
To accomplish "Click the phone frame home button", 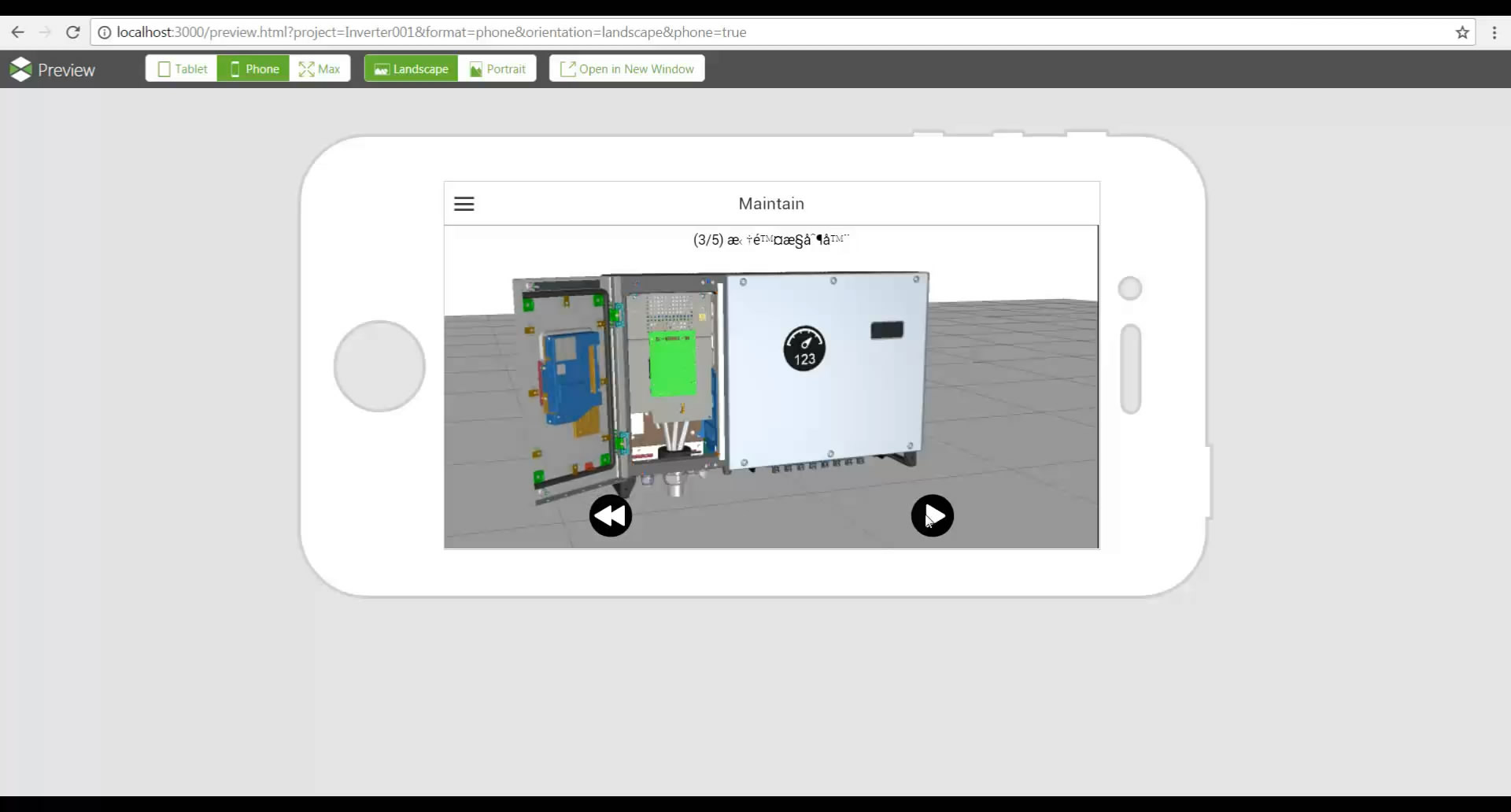I will pyautogui.click(x=379, y=366).
